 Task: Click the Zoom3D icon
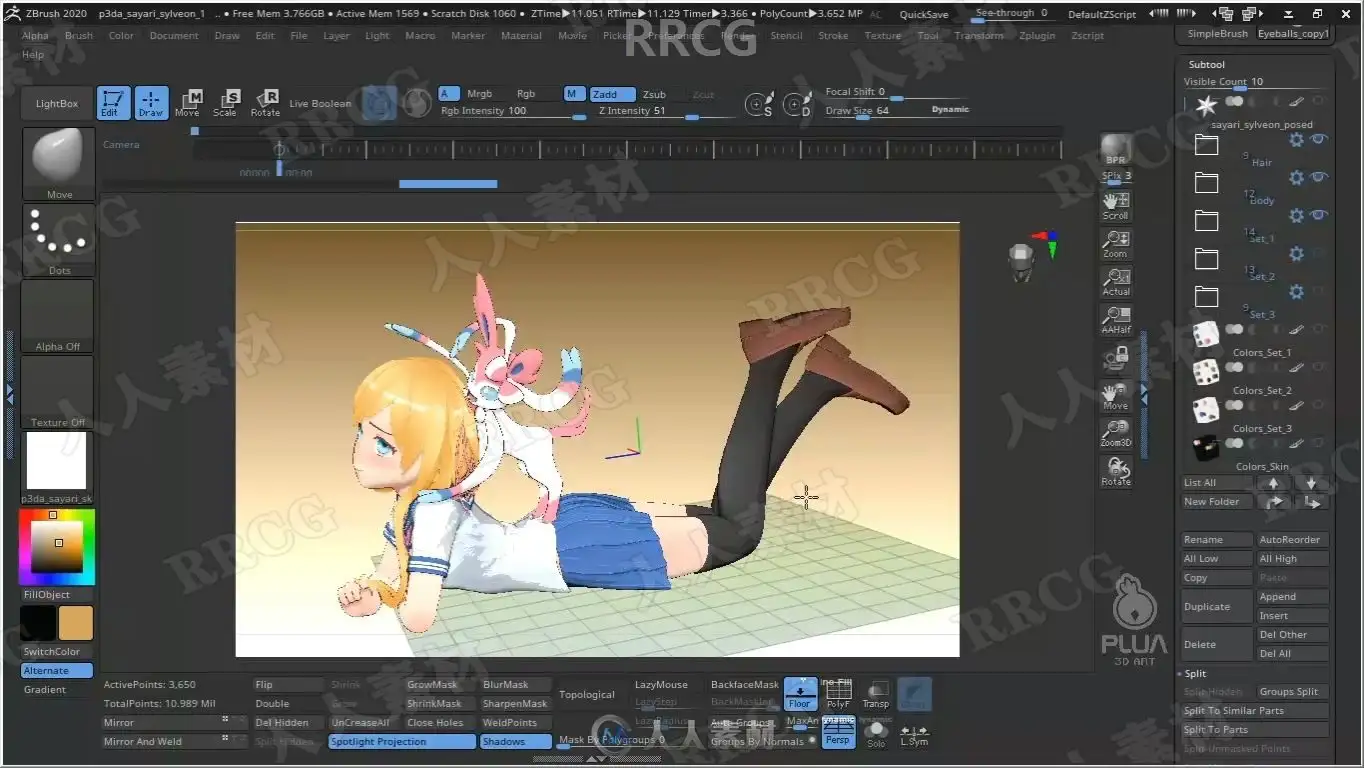coord(1116,432)
